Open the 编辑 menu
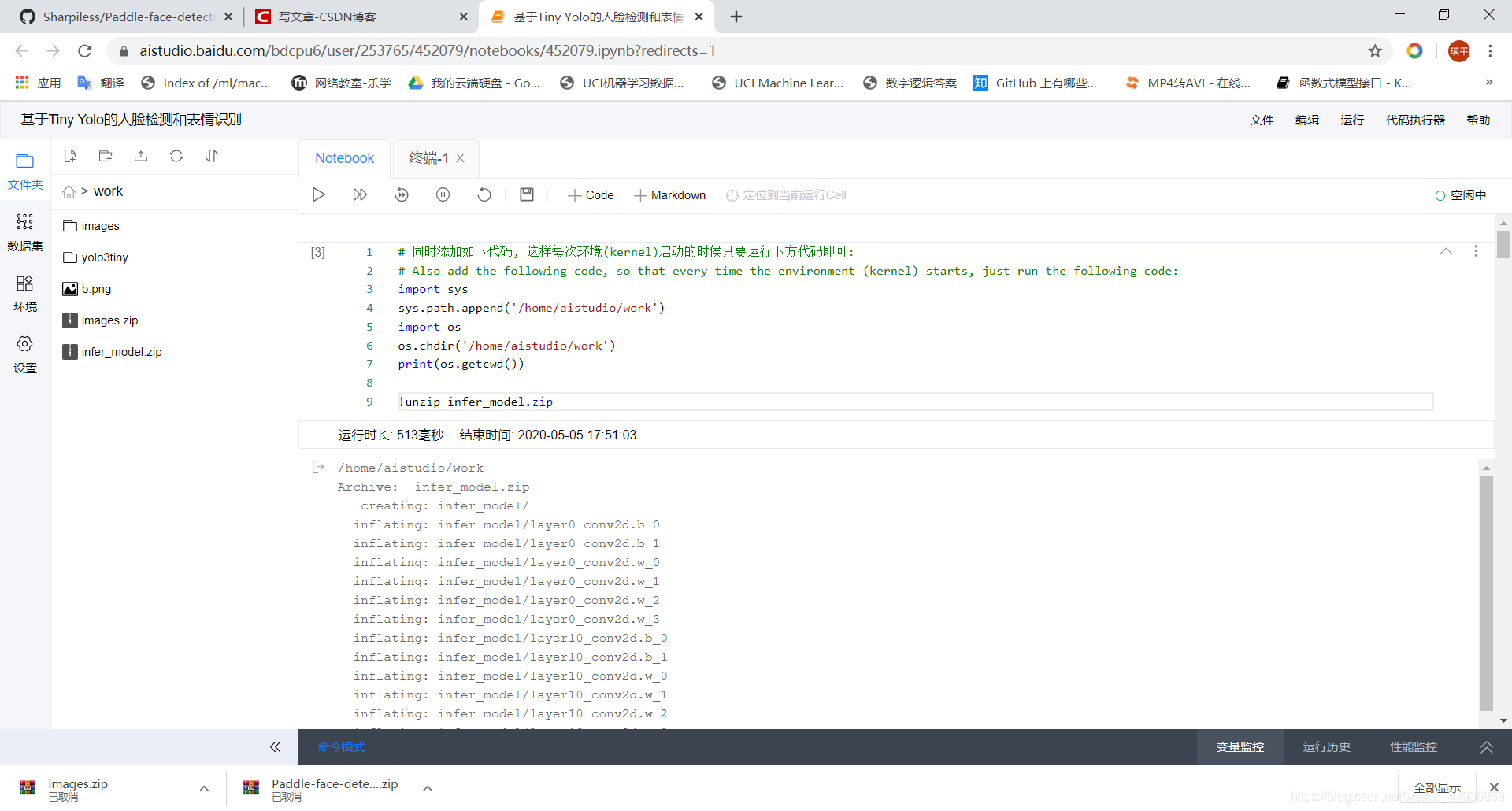The image size is (1512, 811). tap(1307, 120)
